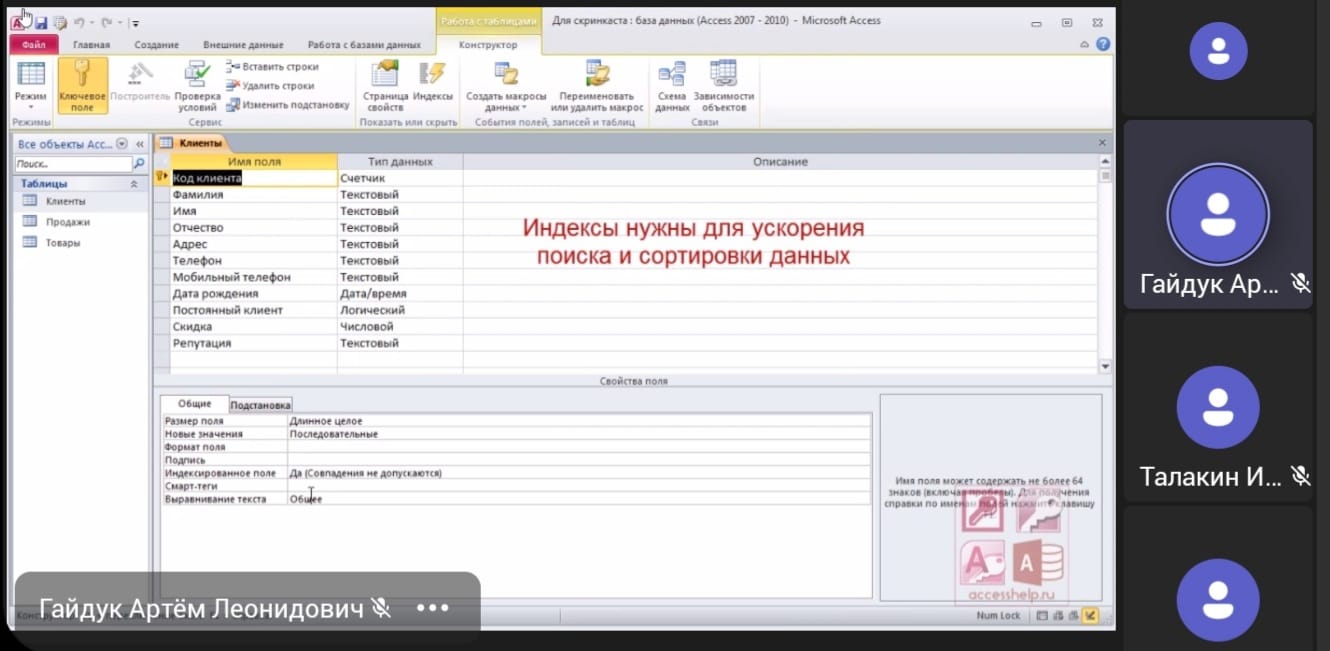
Task: Click the row selector key icon for Код клиента
Action: click(161, 178)
